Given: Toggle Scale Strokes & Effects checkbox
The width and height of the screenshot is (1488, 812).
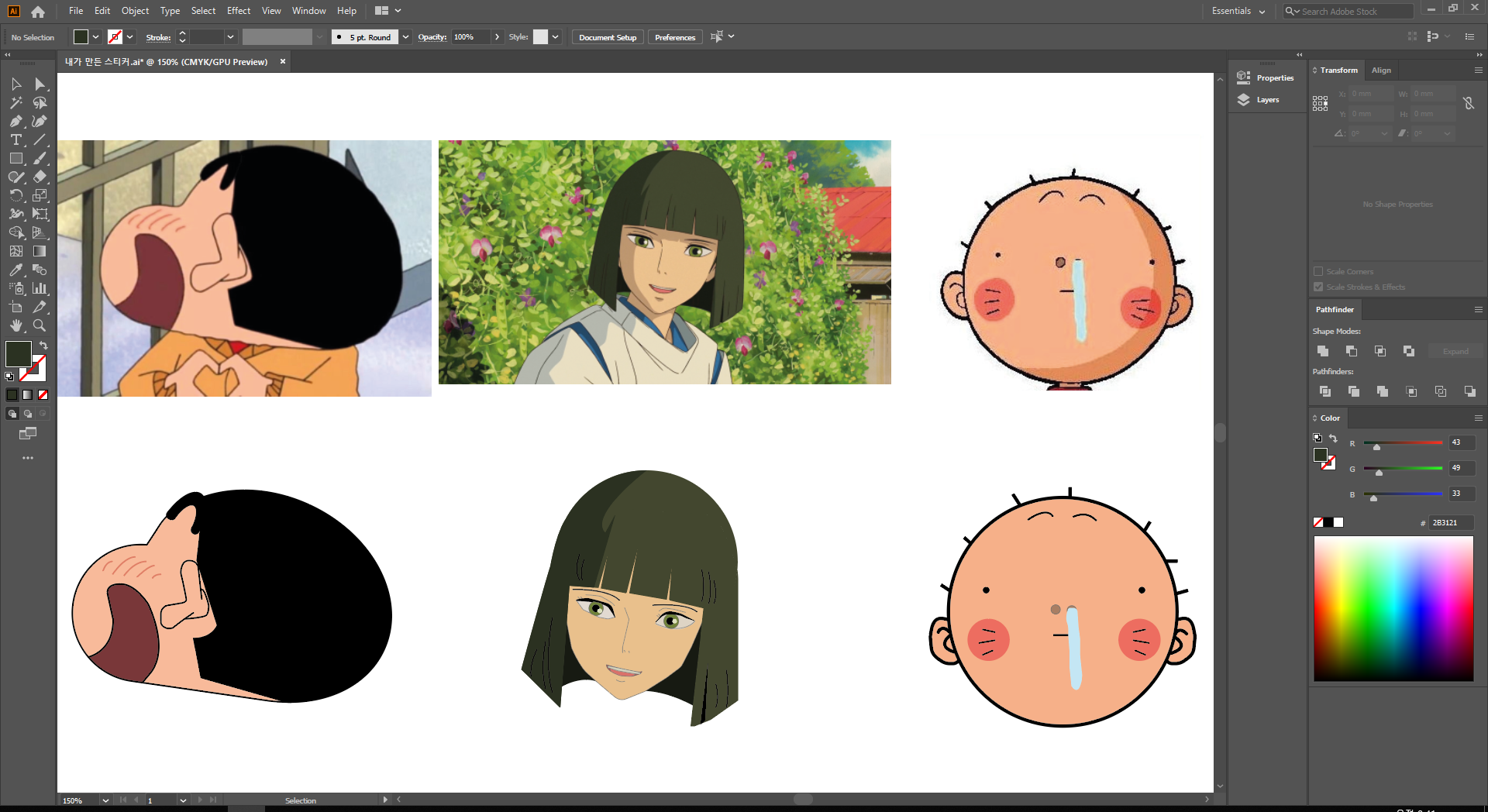Looking at the screenshot, I should pyautogui.click(x=1318, y=287).
